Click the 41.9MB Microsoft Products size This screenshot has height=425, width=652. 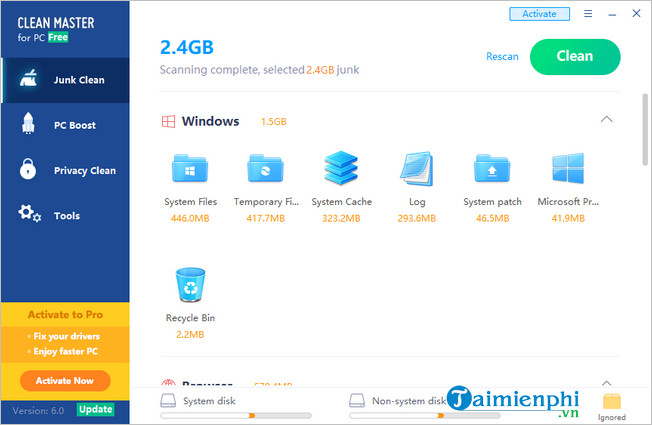pyautogui.click(x=568, y=218)
